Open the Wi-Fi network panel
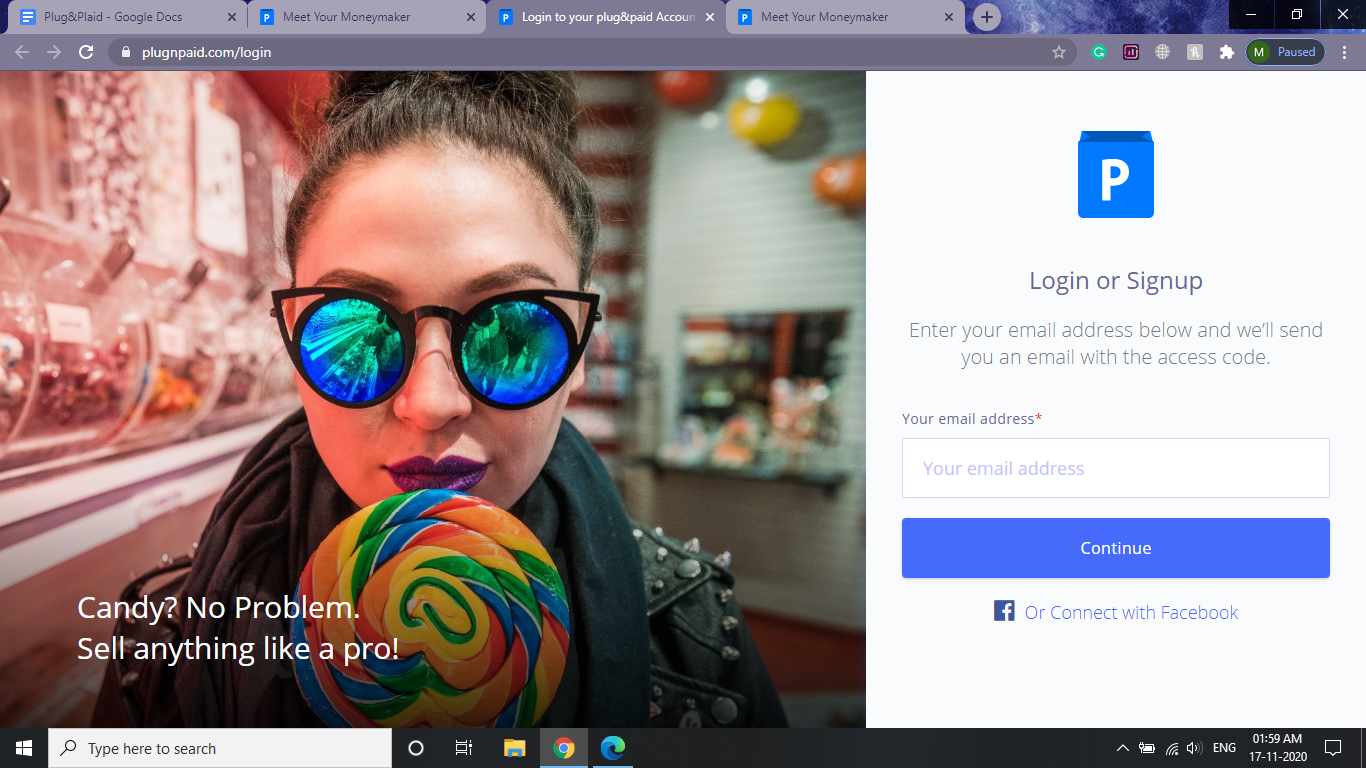This screenshot has width=1366, height=768. [1171, 748]
